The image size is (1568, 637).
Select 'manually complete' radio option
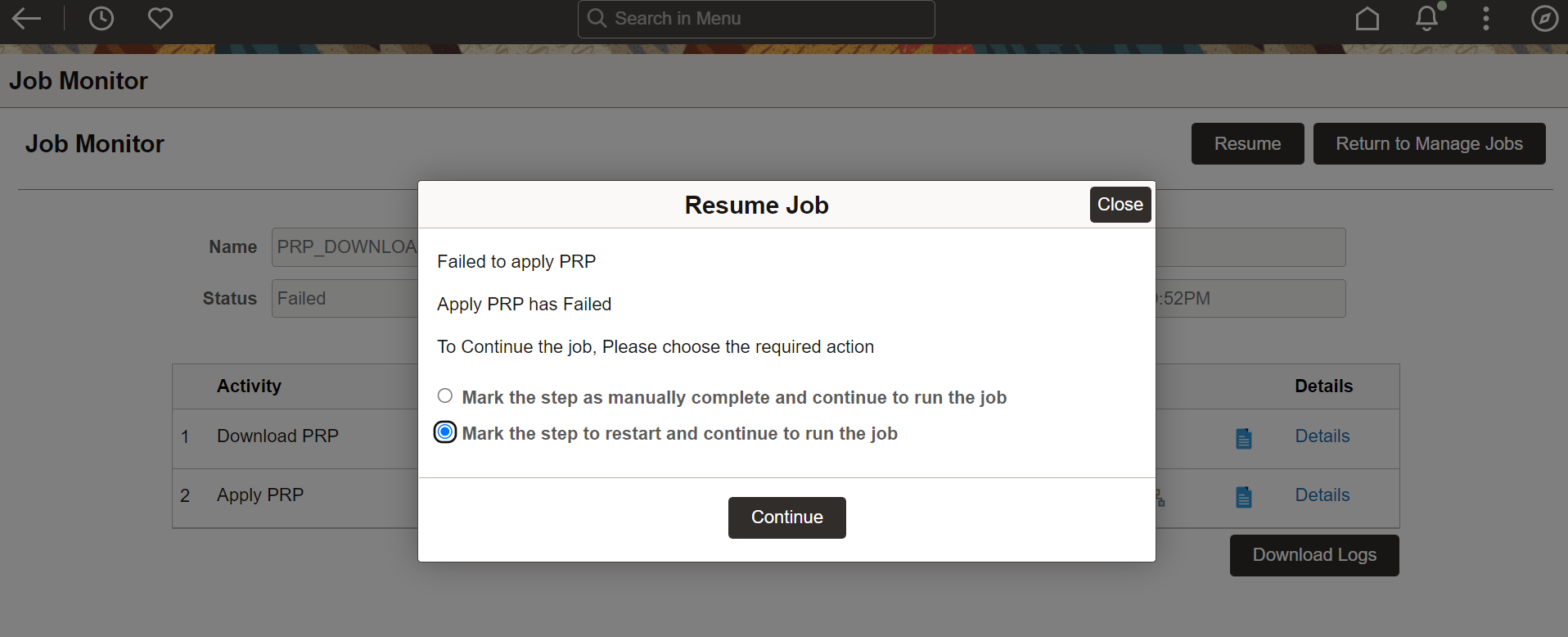(x=445, y=396)
